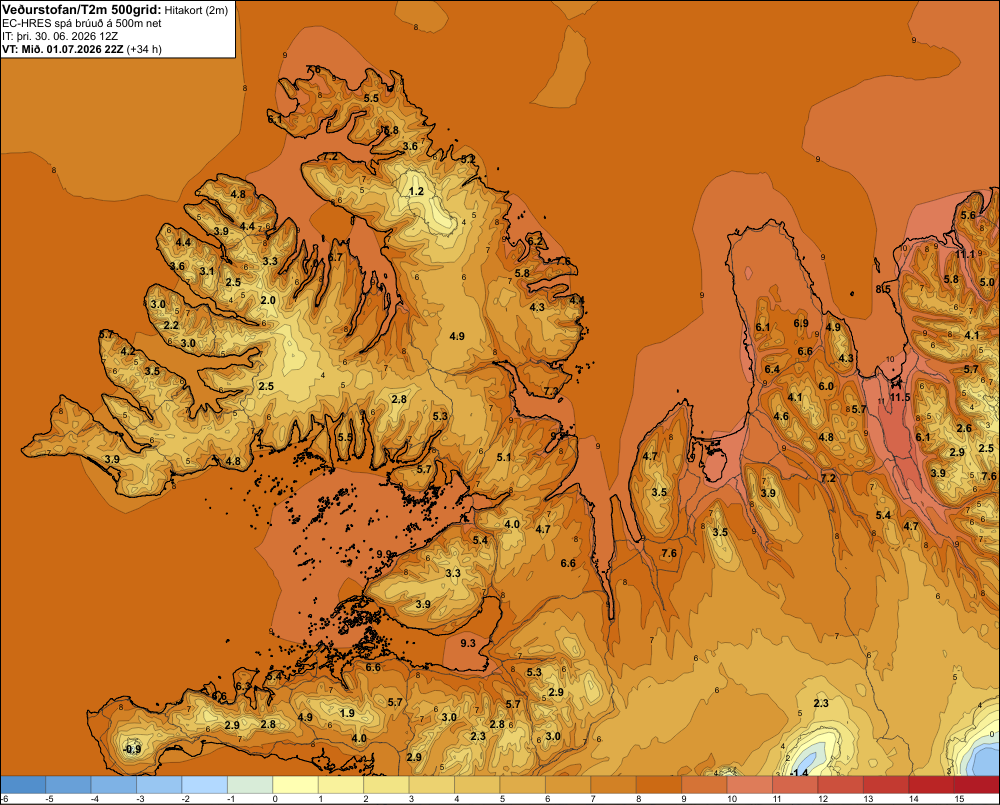Click the '1.2' temperature value on the map

point(416,191)
